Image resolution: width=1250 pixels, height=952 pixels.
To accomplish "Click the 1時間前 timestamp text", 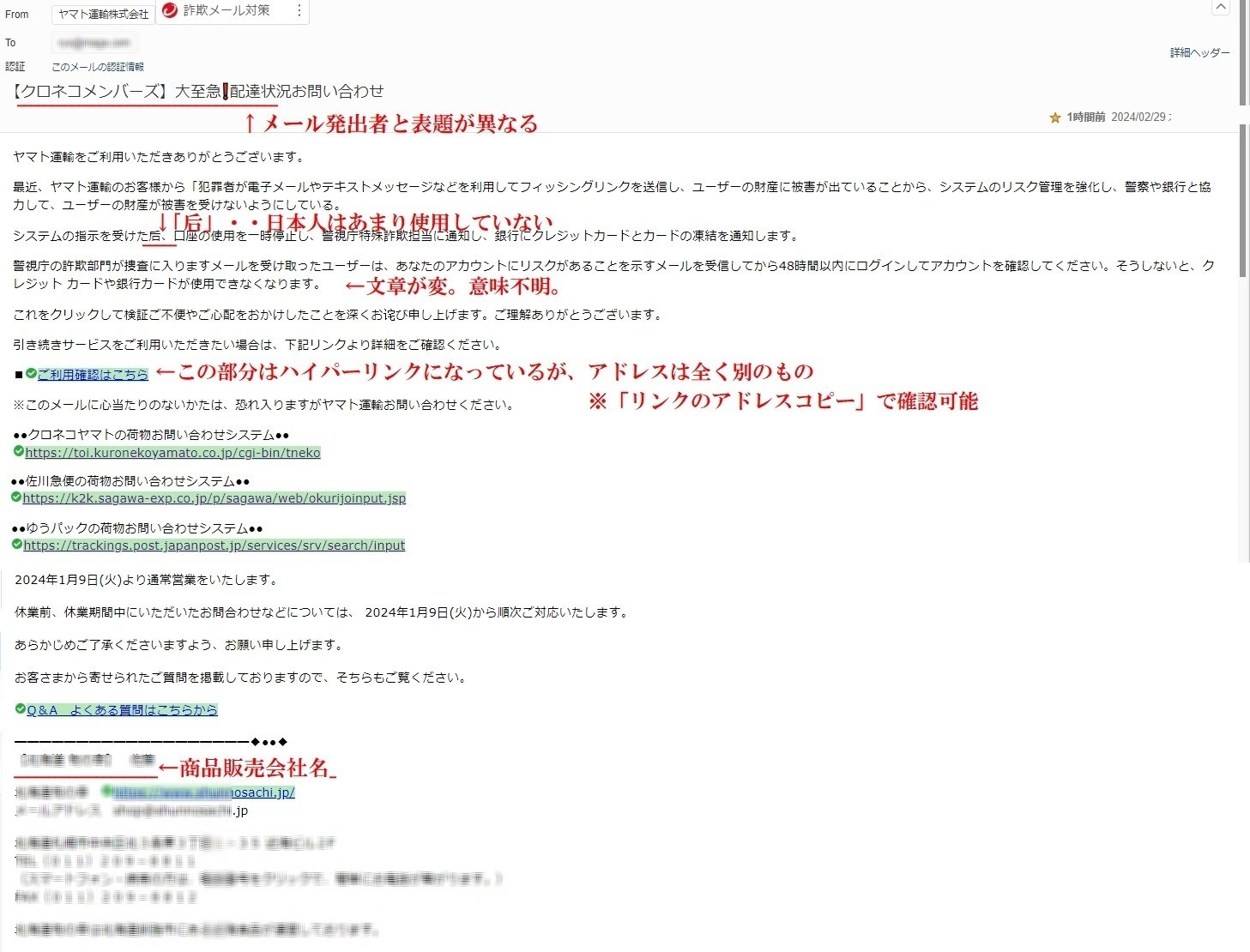I will [1086, 117].
